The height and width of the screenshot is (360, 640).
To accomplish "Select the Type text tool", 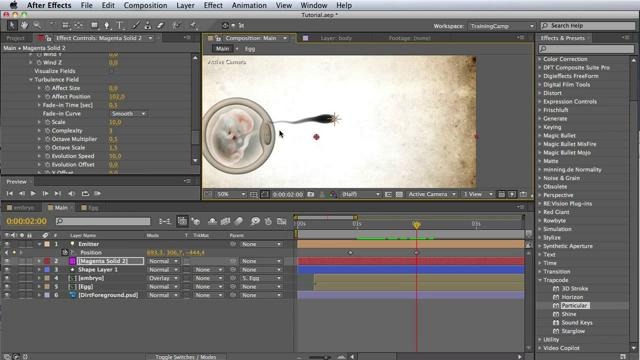I will pyautogui.click(x=120, y=25).
